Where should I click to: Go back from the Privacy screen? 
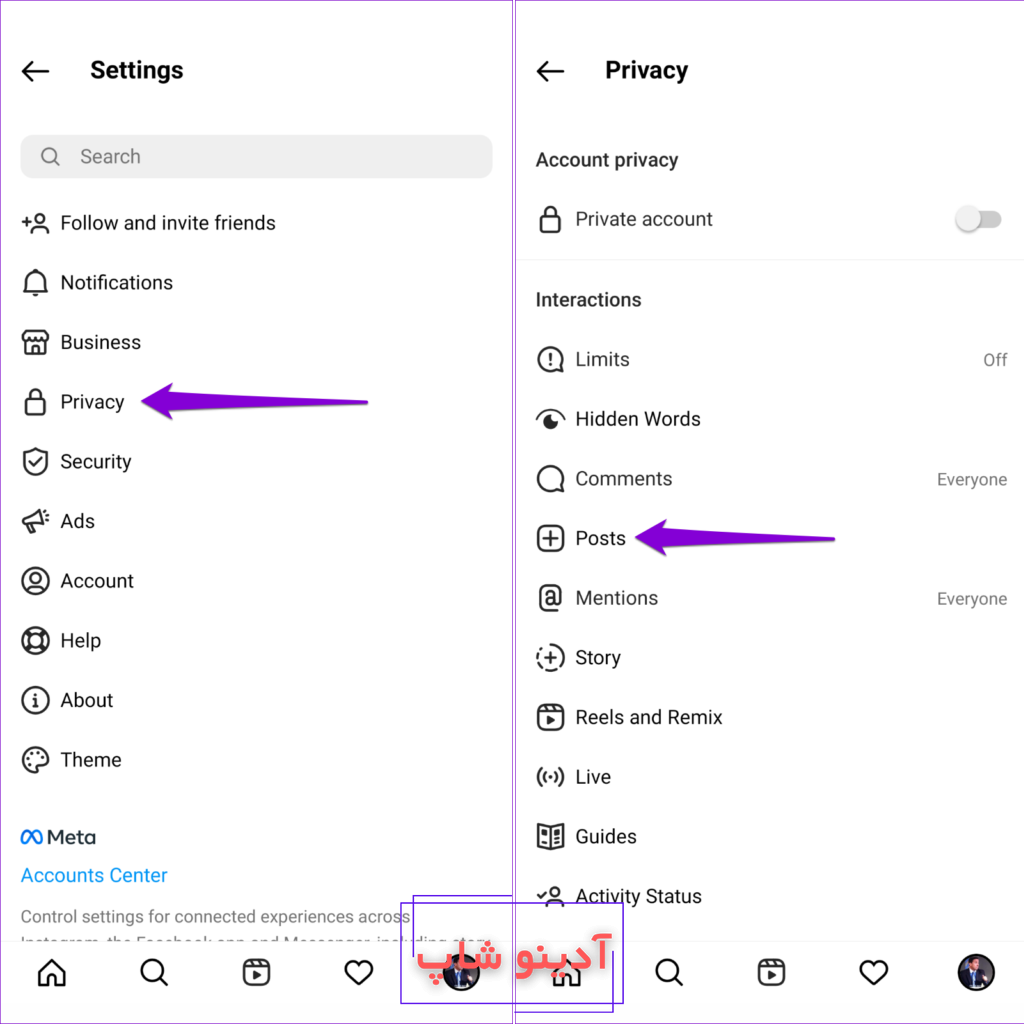550,71
